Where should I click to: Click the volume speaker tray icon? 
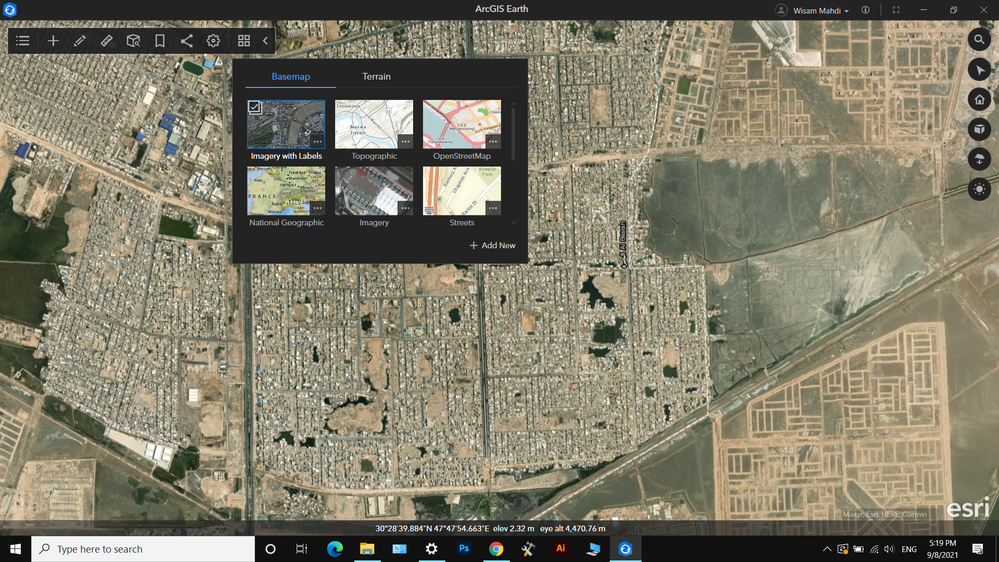pyautogui.click(x=889, y=549)
